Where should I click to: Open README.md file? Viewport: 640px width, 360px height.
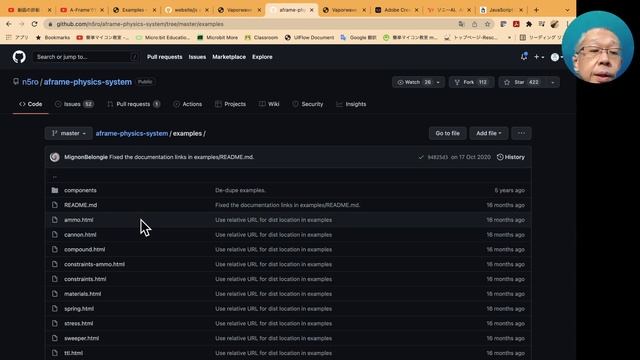[x=80, y=205]
